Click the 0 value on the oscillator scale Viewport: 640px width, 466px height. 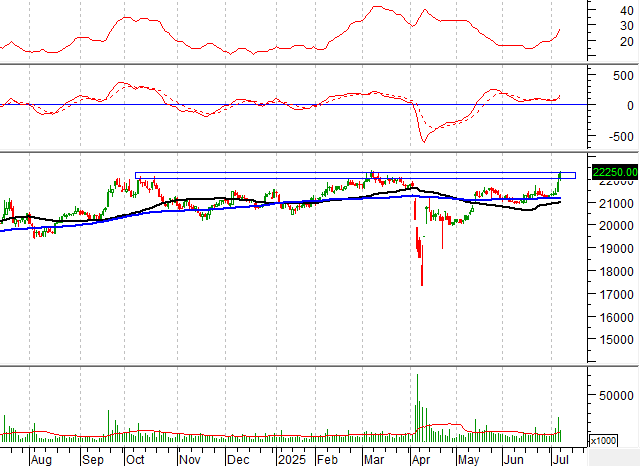tap(630, 106)
